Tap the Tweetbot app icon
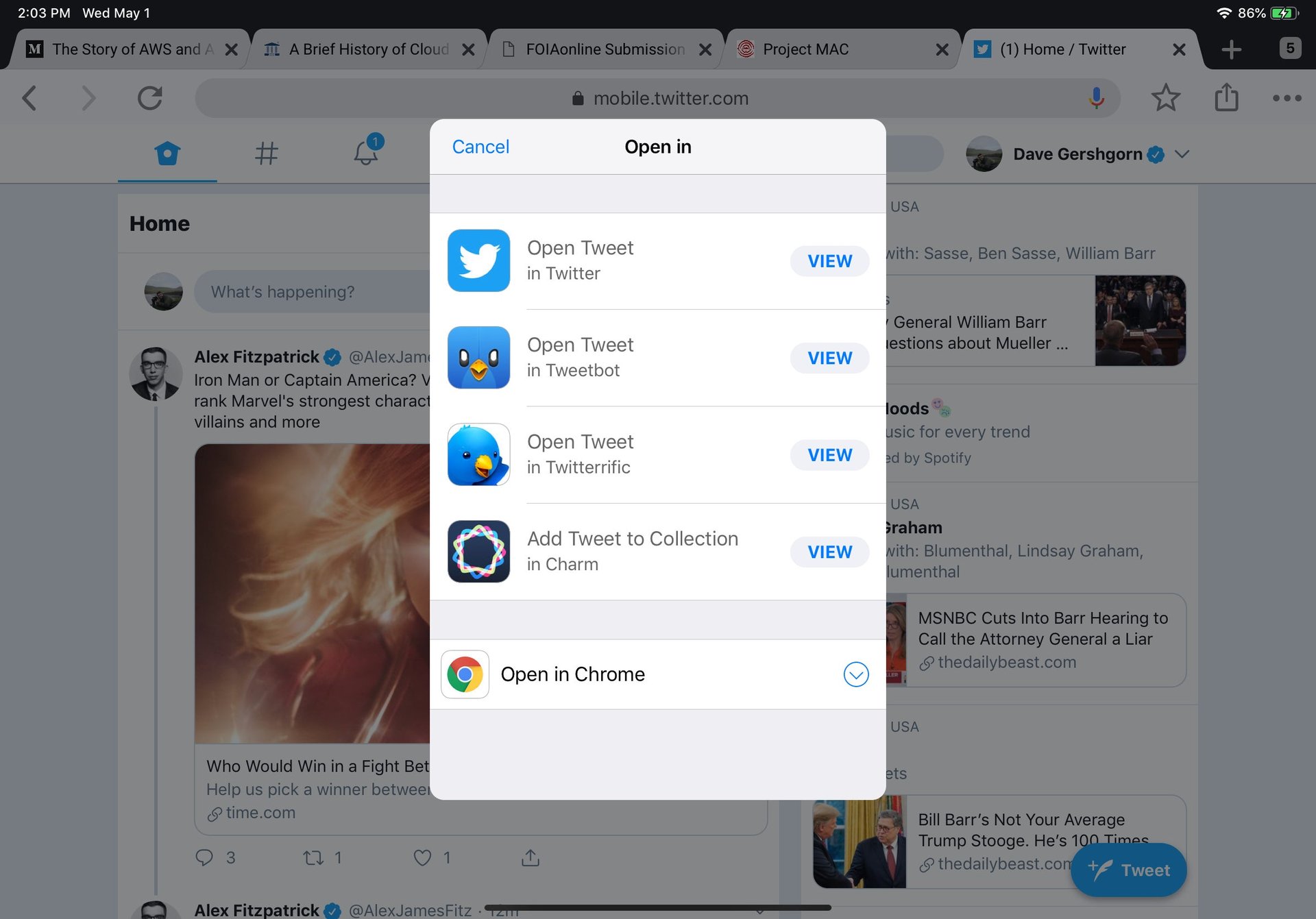This screenshot has height=919, width=1316. click(x=478, y=358)
